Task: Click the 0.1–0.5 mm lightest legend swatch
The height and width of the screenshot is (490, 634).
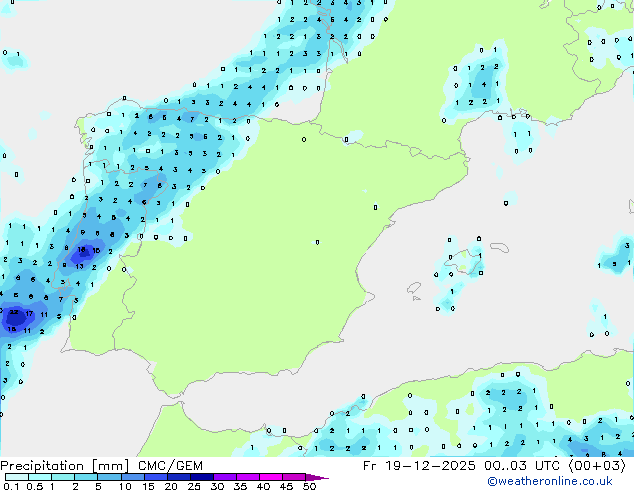Action: point(17,477)
